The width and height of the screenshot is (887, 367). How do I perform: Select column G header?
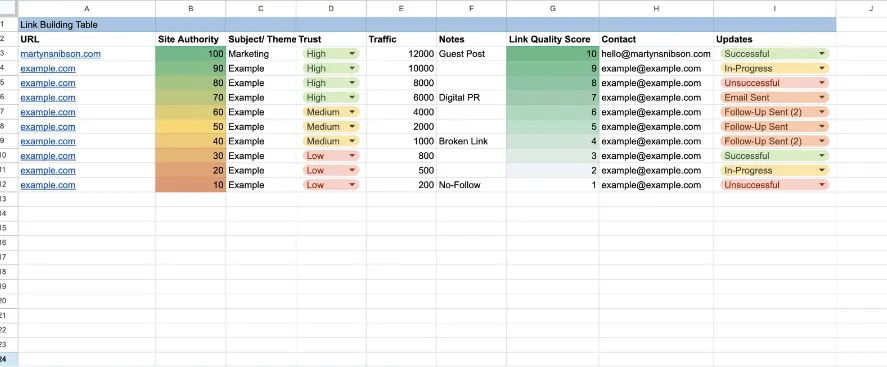click(x=553, y=8)
